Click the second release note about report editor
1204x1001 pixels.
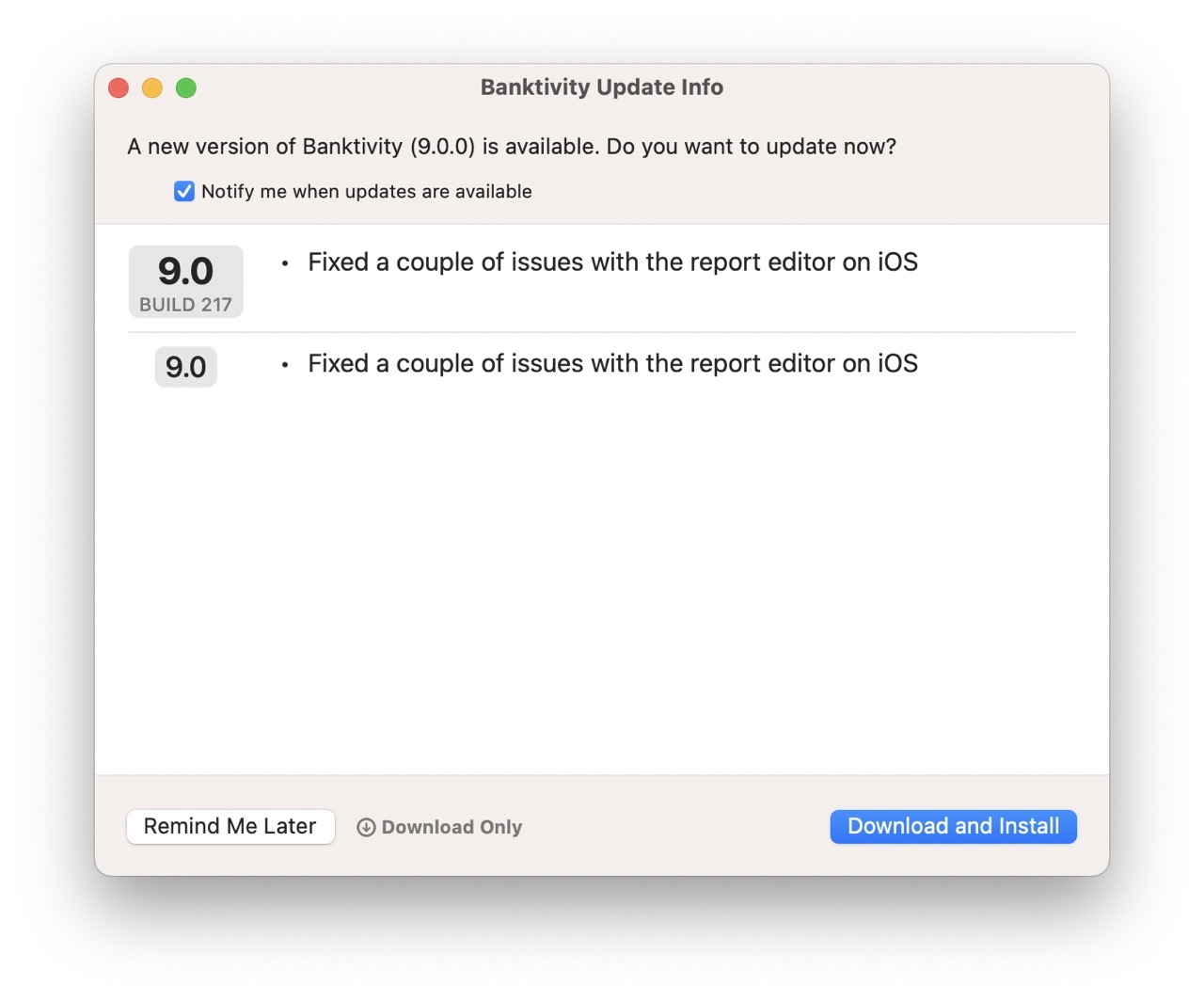pyautogui.click(x=612, y=364)
